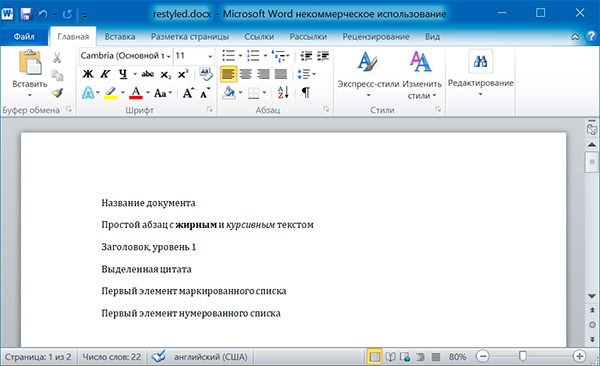Viewport: 600px width, 366px height.
Task: Copy the selection with the copy icon
Action: 57,75
